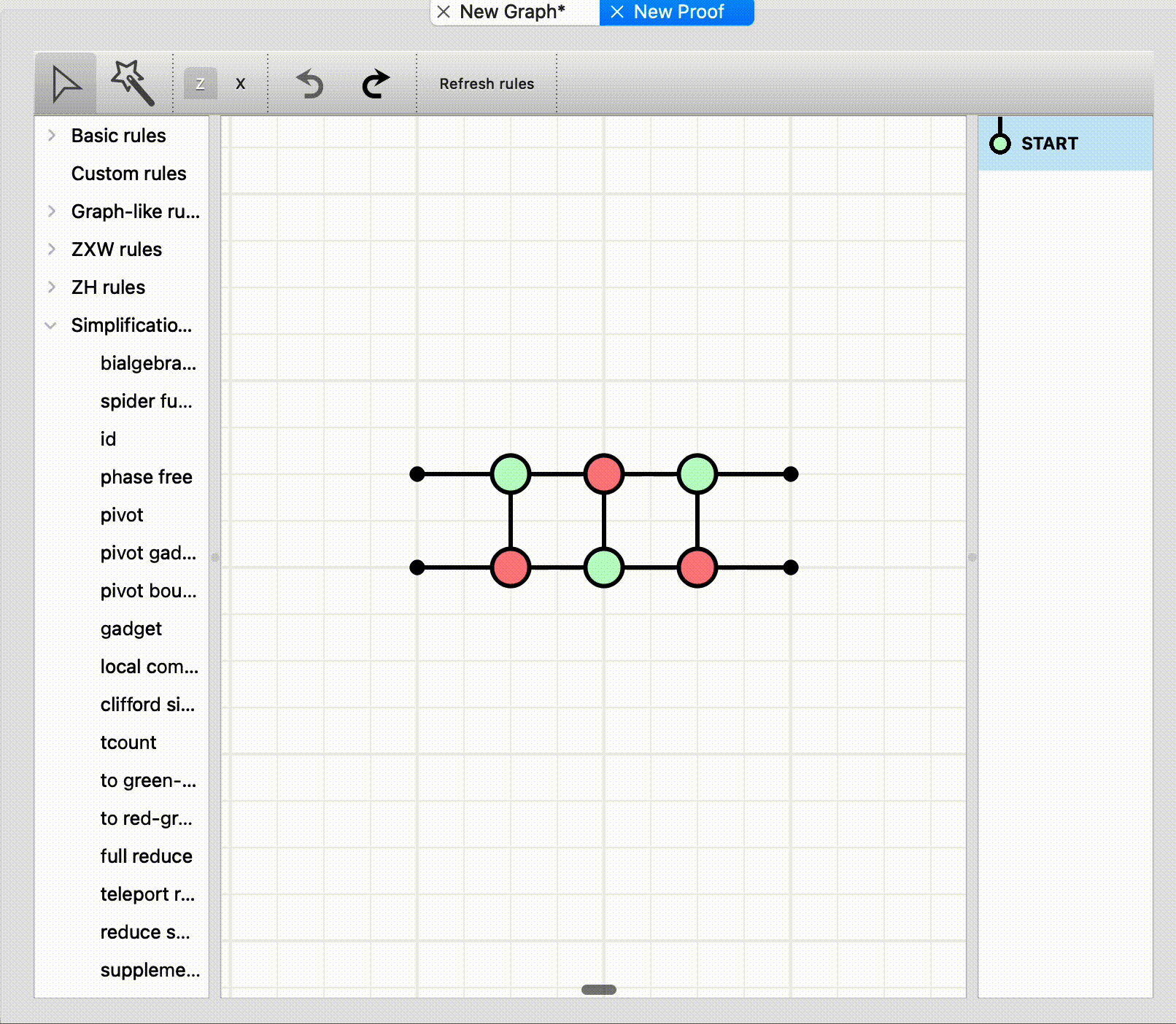Activate the magic wand tool
Viewport: 1176px width, 1024px height.
click(132, 83)
